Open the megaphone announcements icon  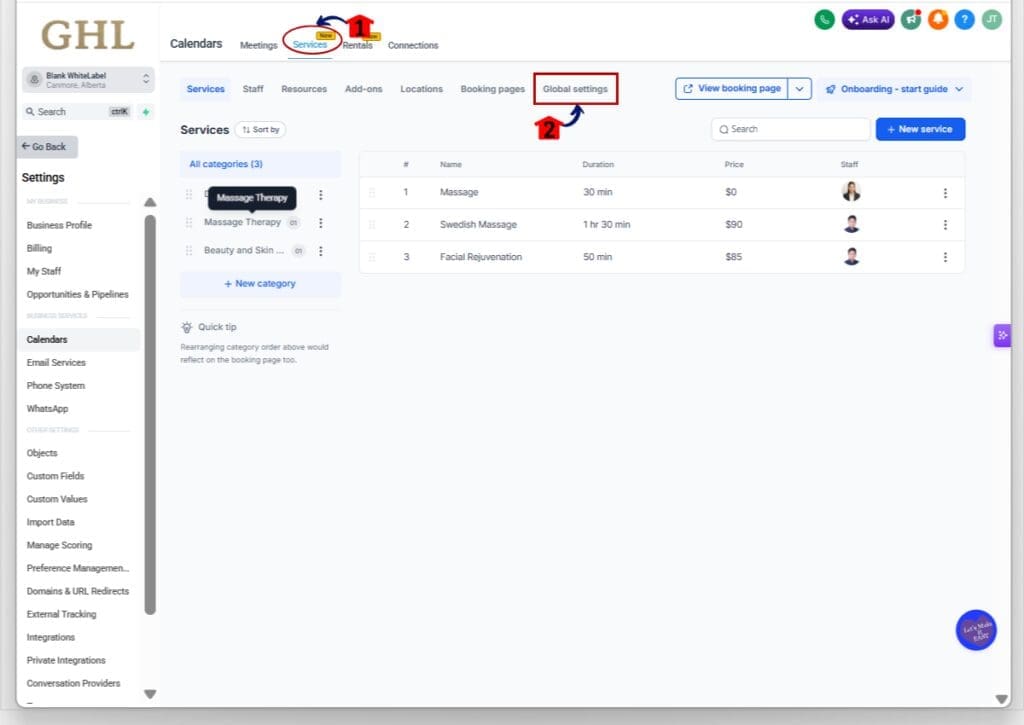coord(911,20)
